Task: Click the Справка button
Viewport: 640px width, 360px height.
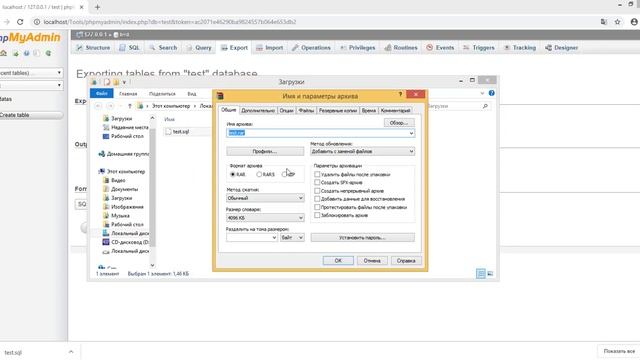Action: pyautogui.click(x=406, y=260)
